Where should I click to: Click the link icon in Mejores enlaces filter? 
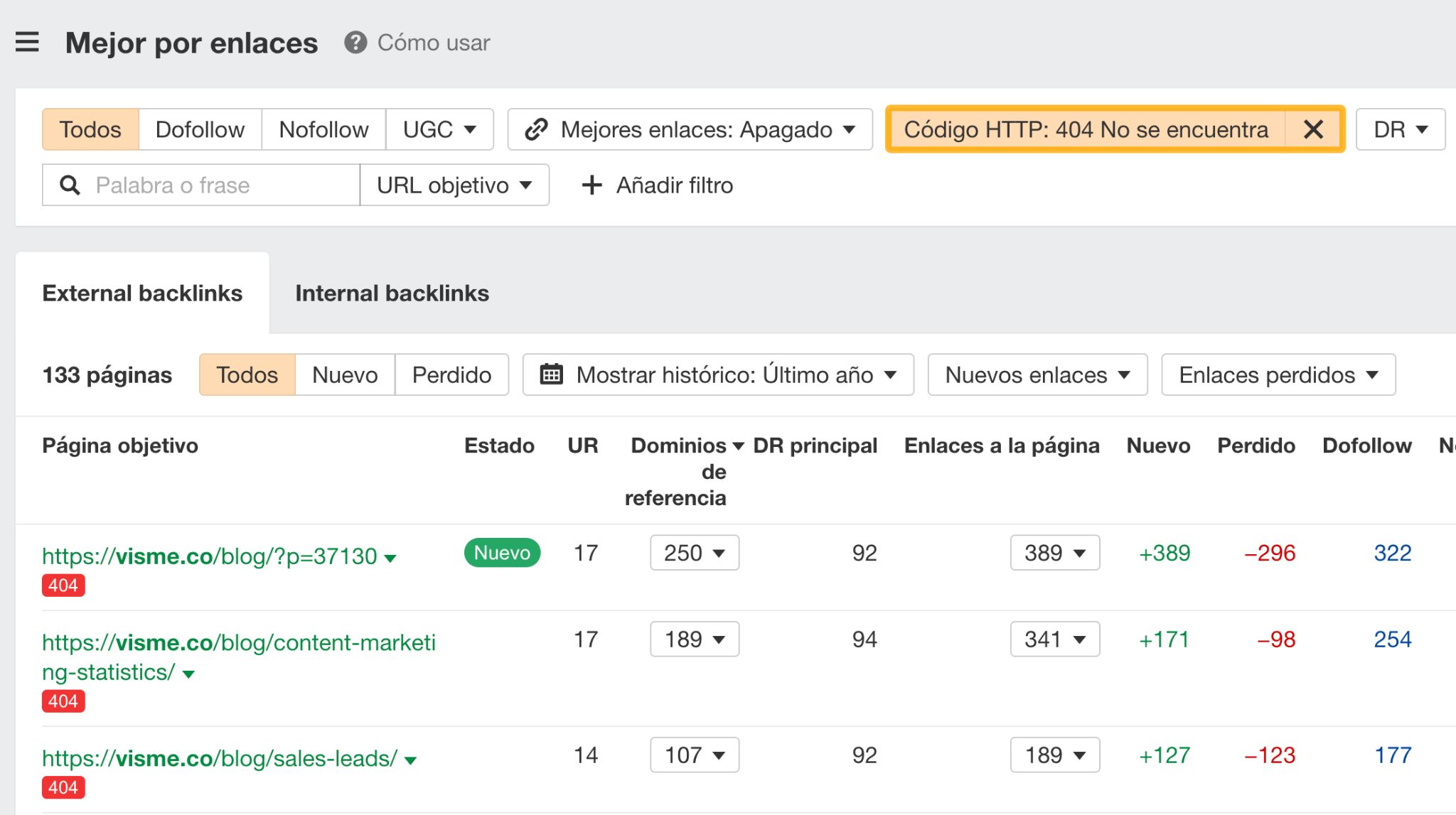pyautogui.click(x=535, y=129)
